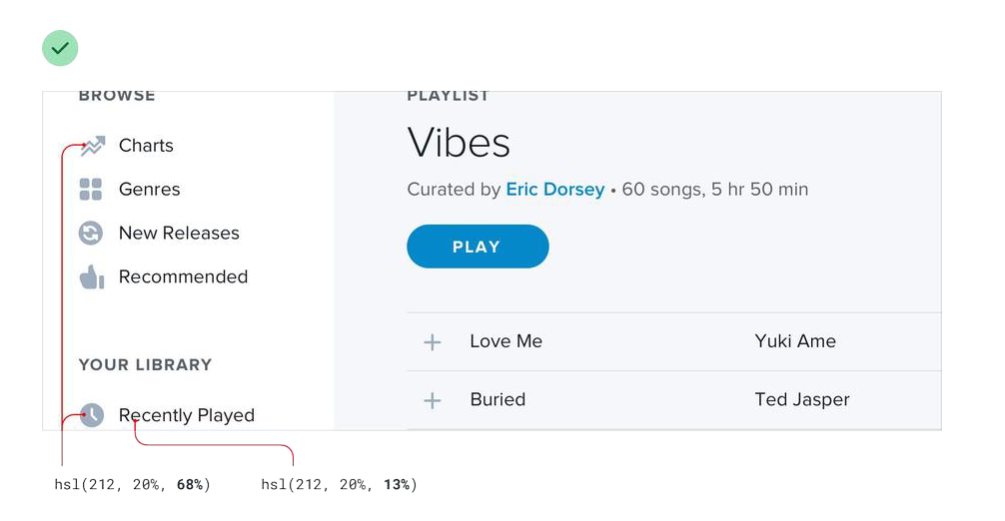This screenshot has height=521, width=1005.
Task: Open curator Eric Dorsey's profile link
Action: 555,190
